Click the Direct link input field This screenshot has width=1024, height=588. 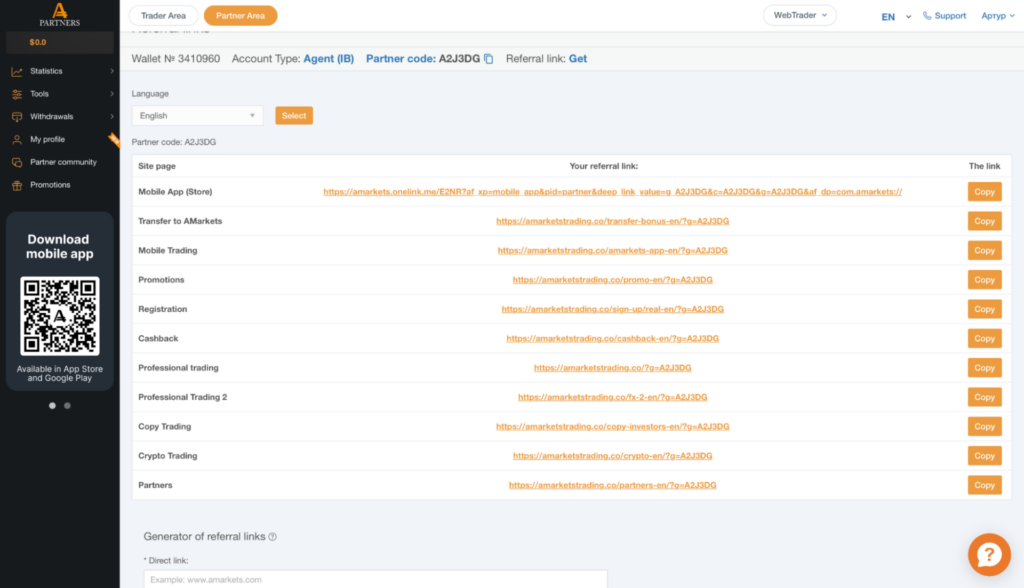[376, 580]
